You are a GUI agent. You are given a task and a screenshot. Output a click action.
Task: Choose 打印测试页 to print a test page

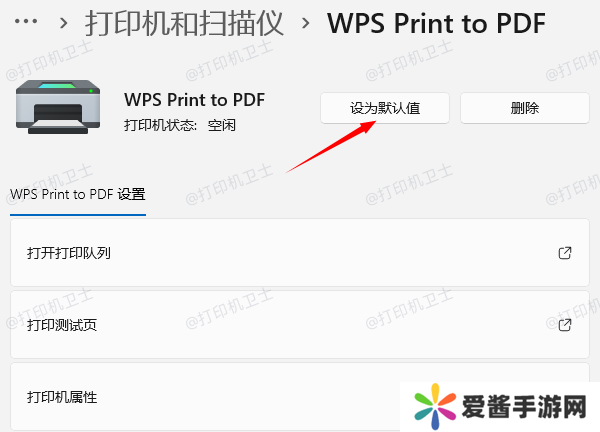tap(300, 324)
